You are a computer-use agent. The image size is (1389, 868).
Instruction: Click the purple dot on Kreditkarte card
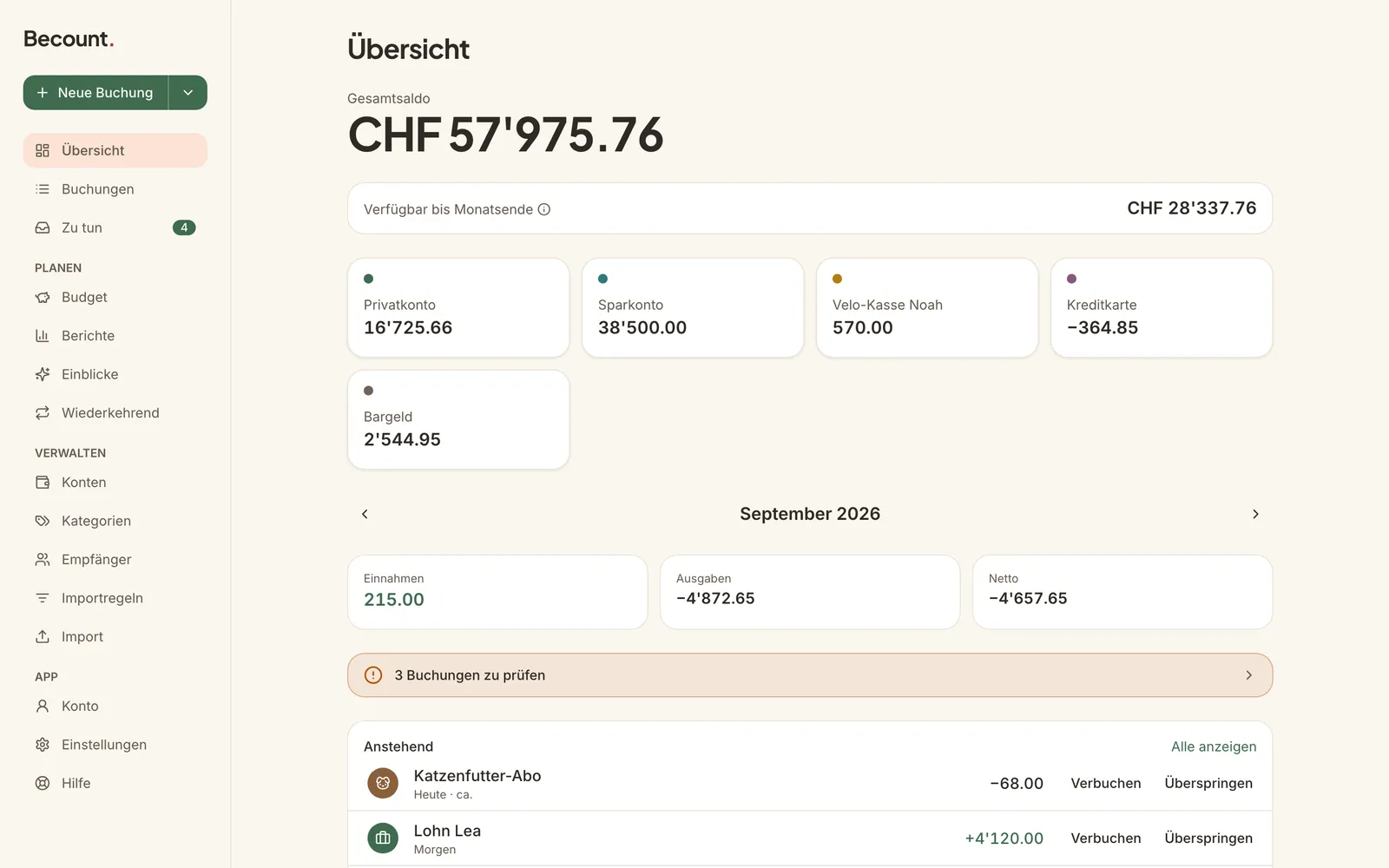point(1071,279)
